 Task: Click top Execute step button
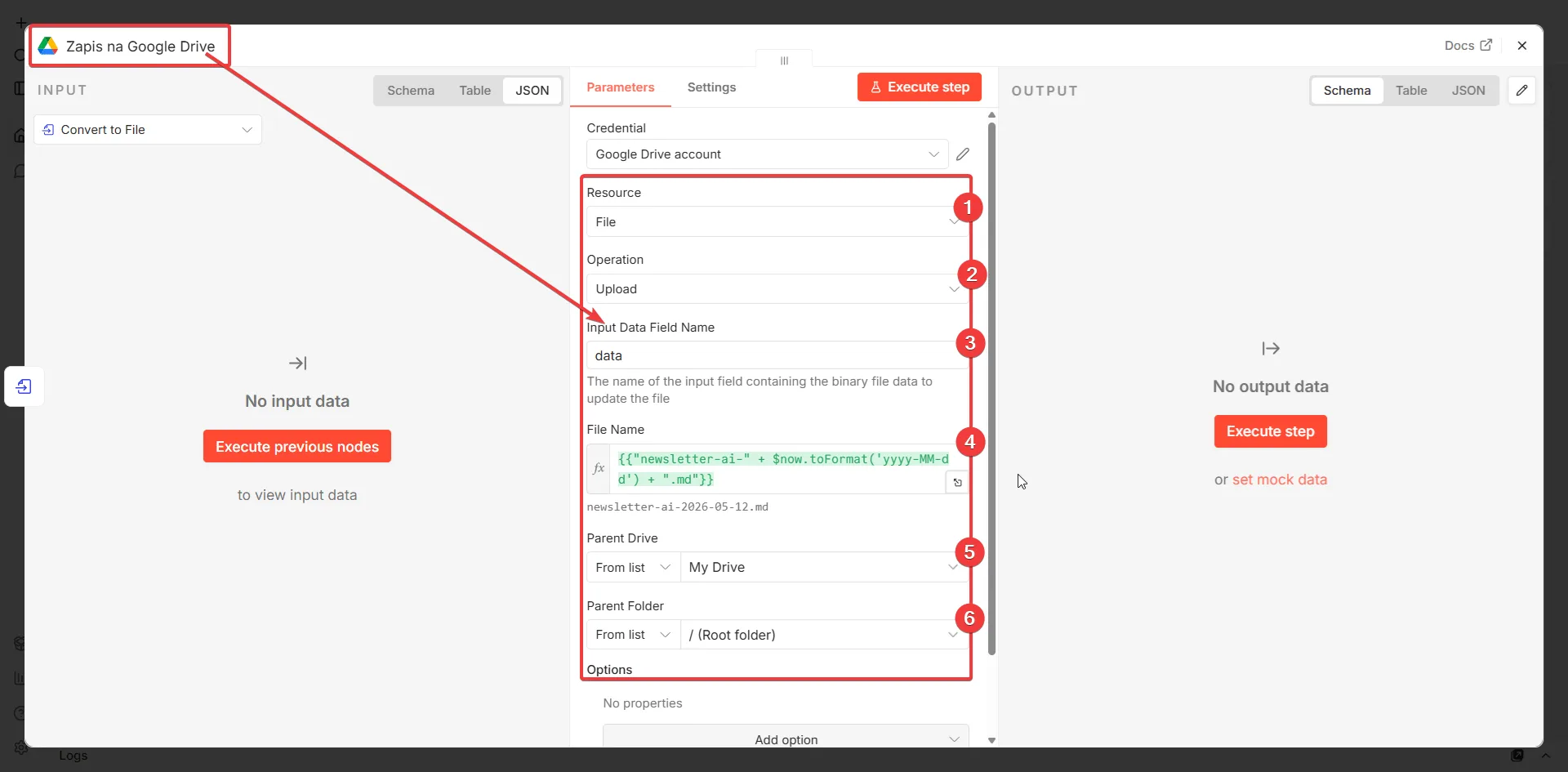[920, 87]
